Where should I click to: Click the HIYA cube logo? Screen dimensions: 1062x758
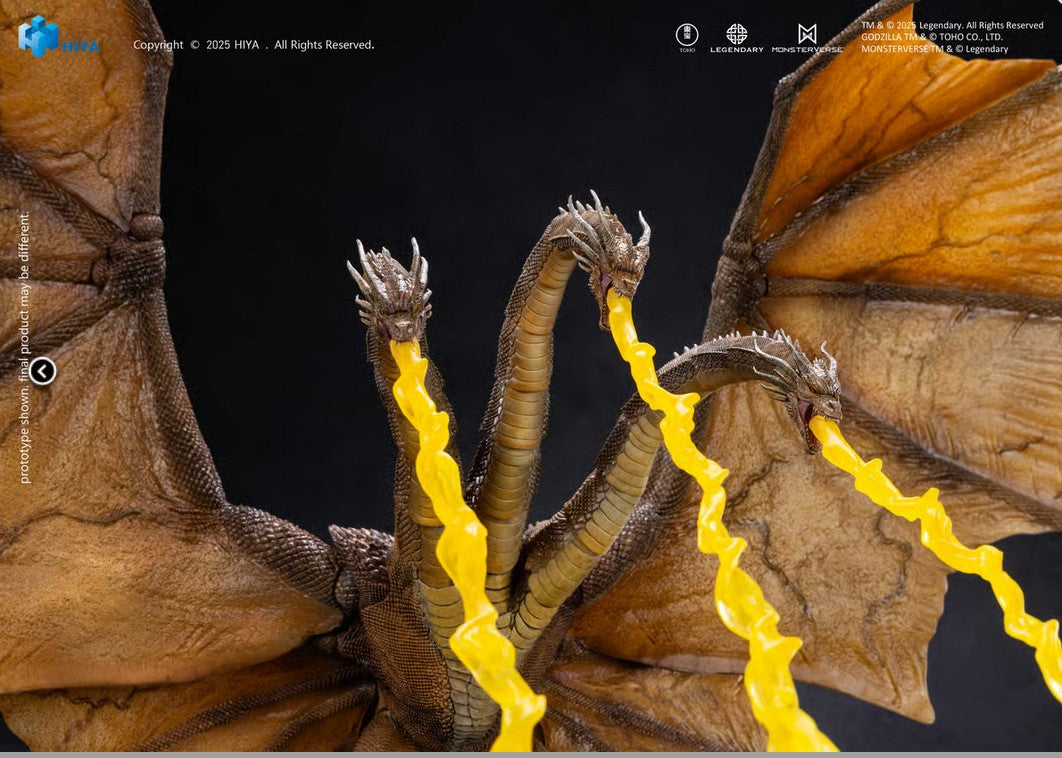(39, 36)
